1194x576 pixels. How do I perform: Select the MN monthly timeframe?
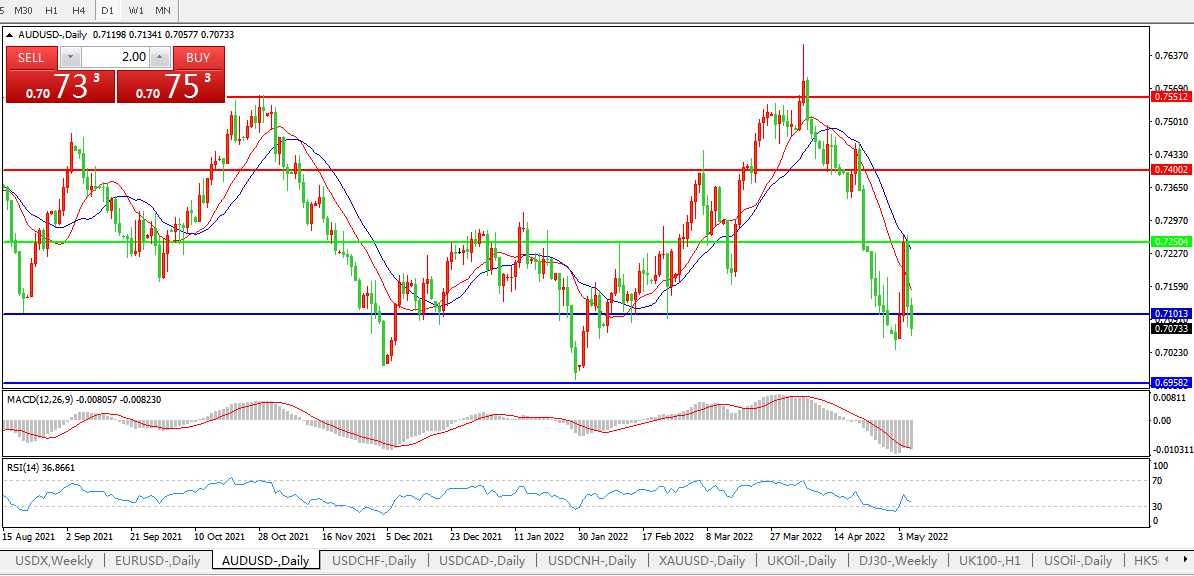(162, 10)
